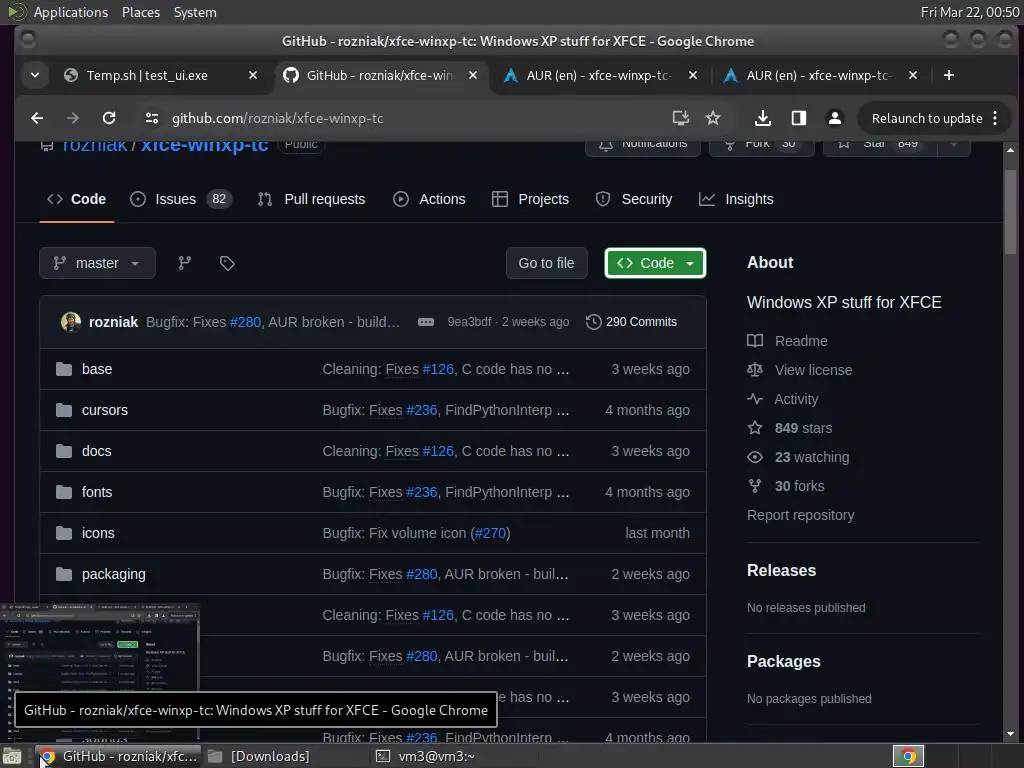Open the cursors folder
This screenshot has height=768, width=1024.
click(104, 410)
